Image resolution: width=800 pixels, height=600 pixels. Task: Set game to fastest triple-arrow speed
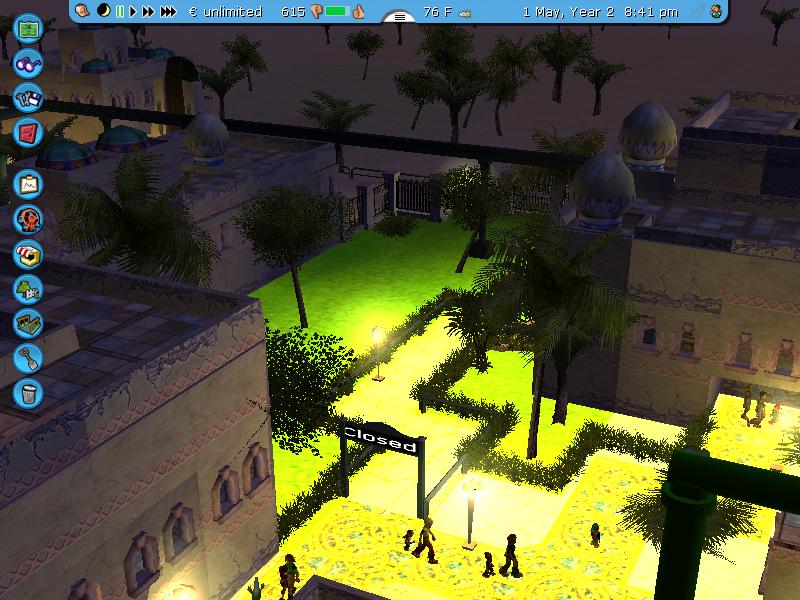tap(168, 11)
